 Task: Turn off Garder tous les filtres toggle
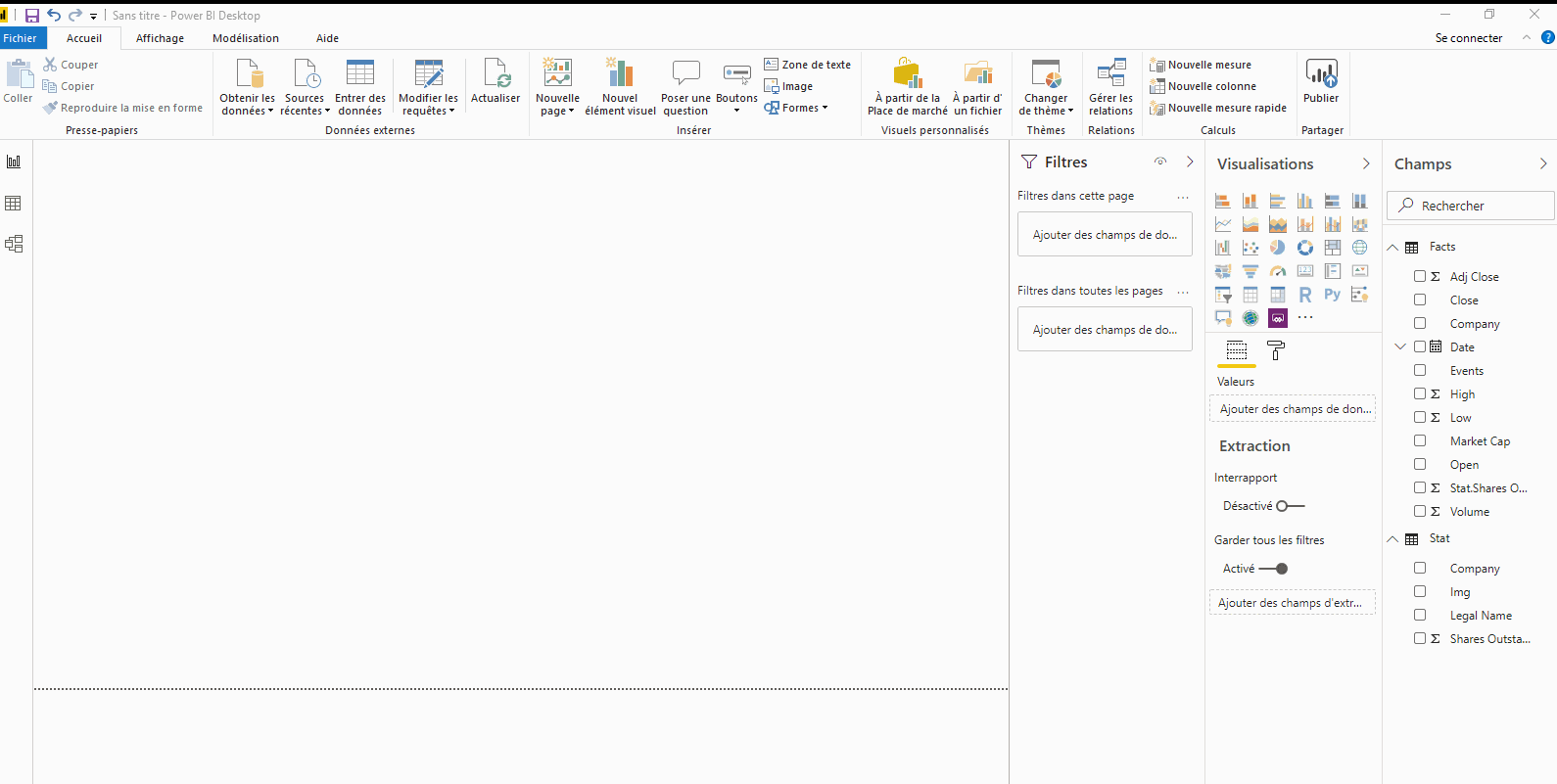(1273, 569)
